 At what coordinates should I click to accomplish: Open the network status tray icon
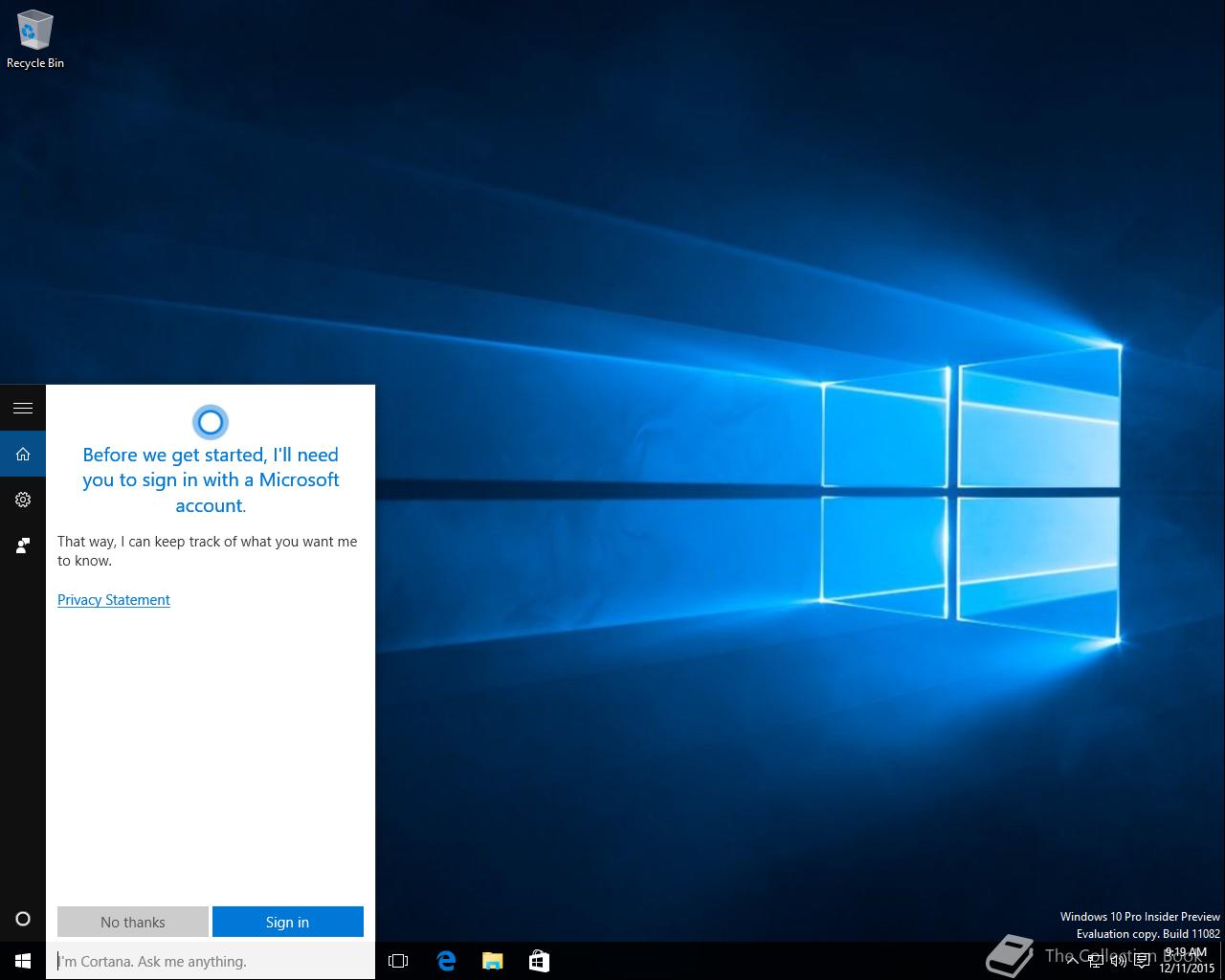pos(1095,961)
